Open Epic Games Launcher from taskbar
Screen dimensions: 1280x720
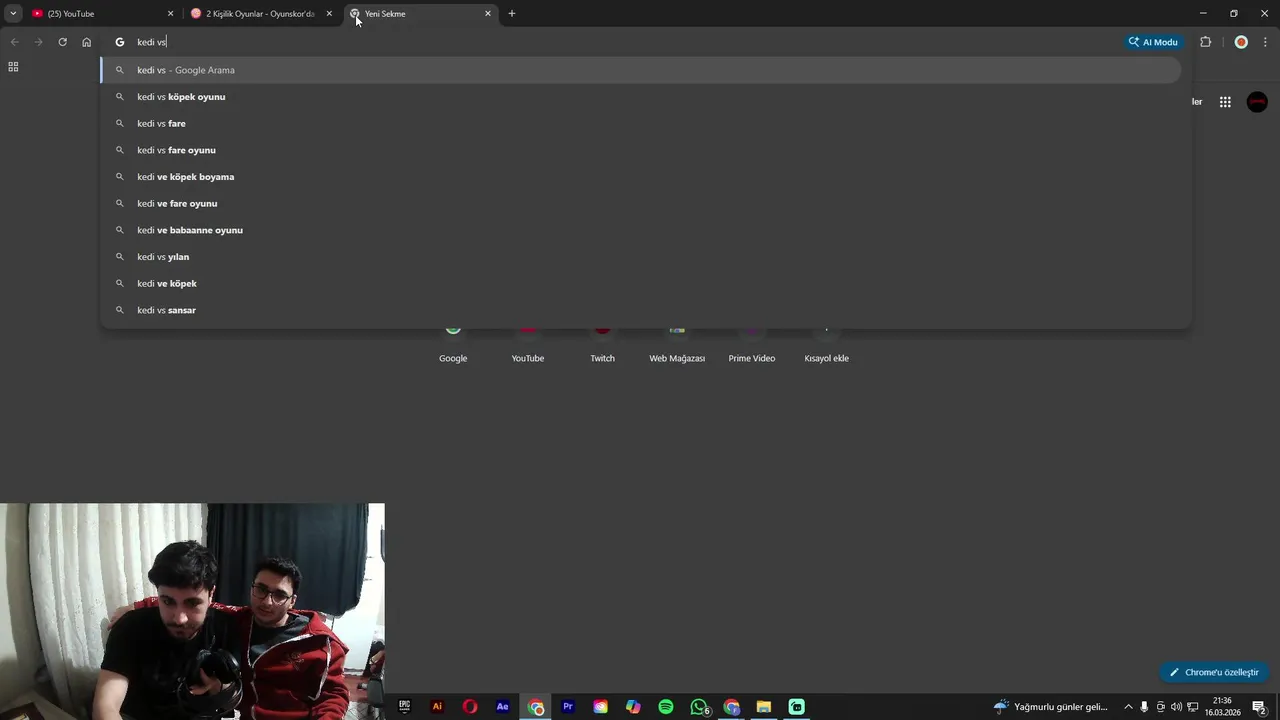[x=404, y=707]
